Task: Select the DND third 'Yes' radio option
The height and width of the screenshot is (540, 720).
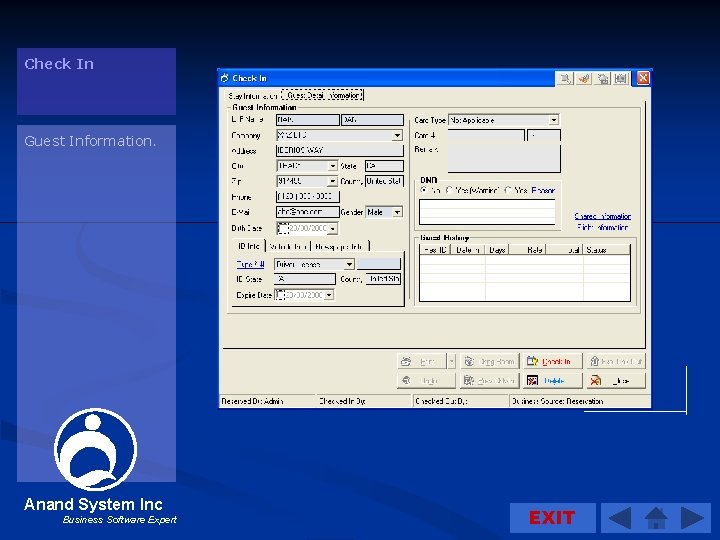Action: (509, 190)
